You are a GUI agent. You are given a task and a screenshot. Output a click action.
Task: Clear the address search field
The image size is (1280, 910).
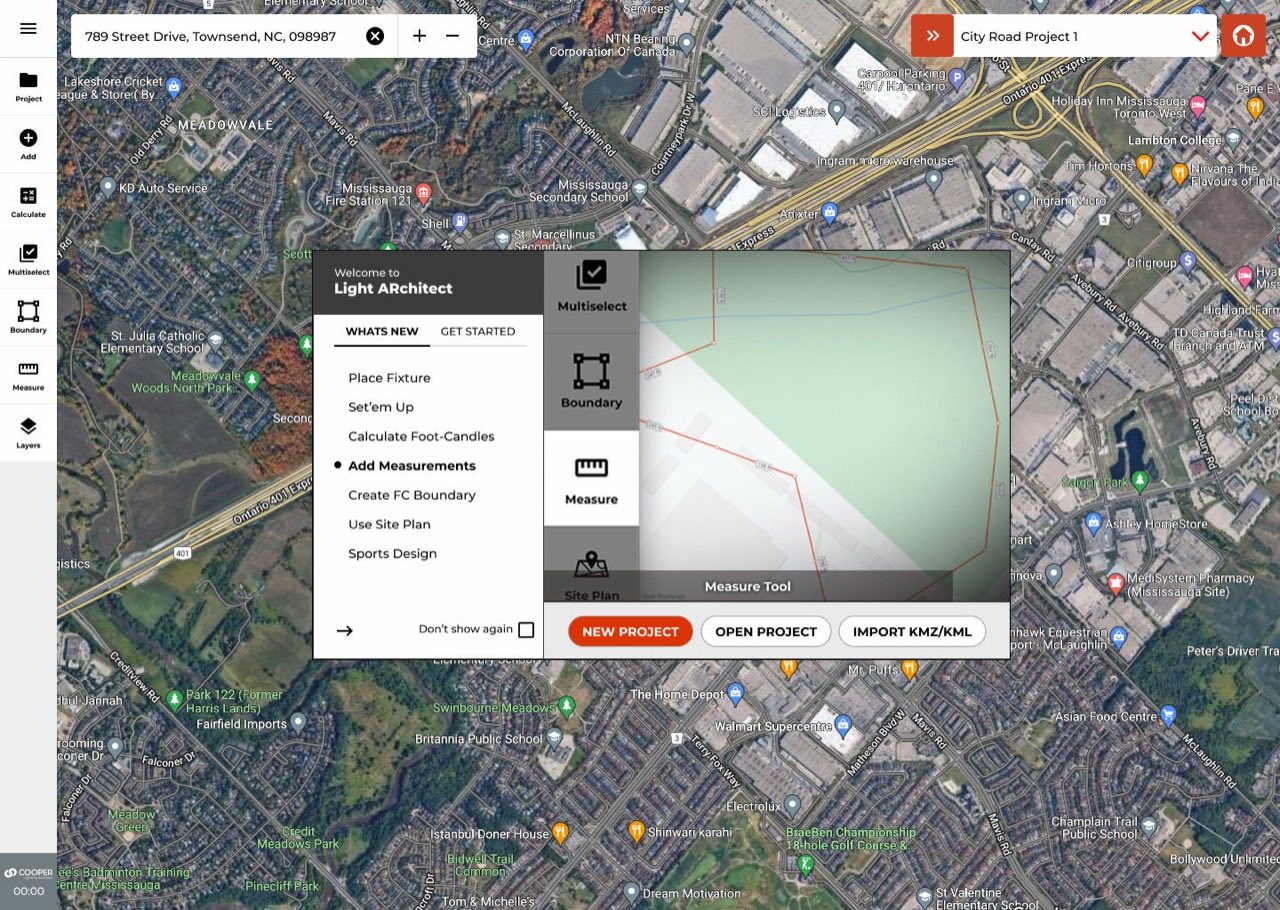375,36
